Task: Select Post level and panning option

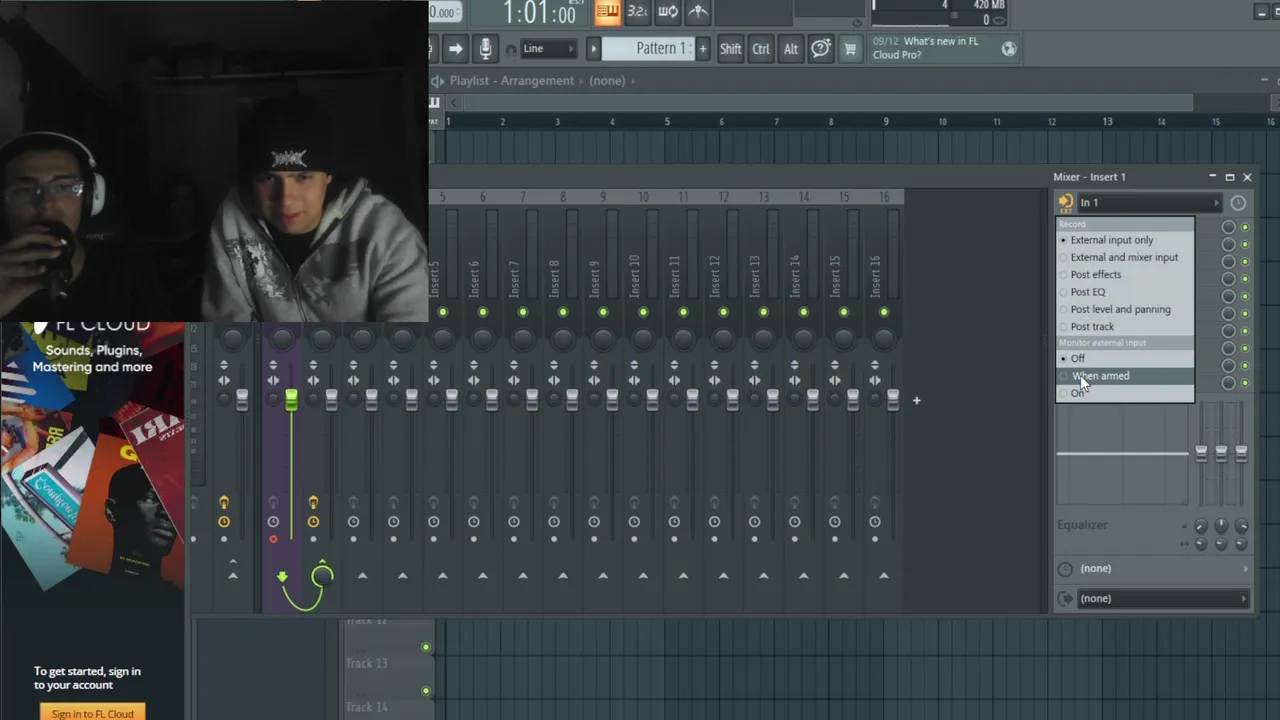Action: (x=1124, y=309)
